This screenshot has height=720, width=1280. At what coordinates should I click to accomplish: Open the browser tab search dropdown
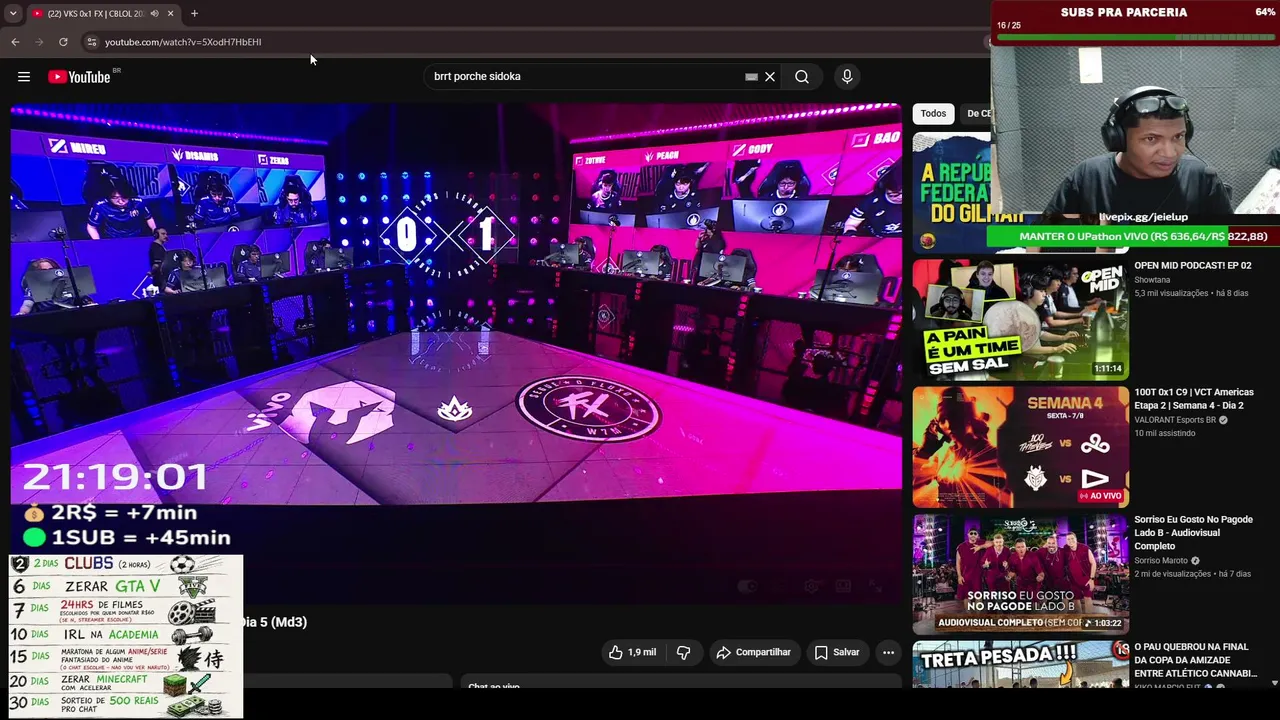click(13, 14)
